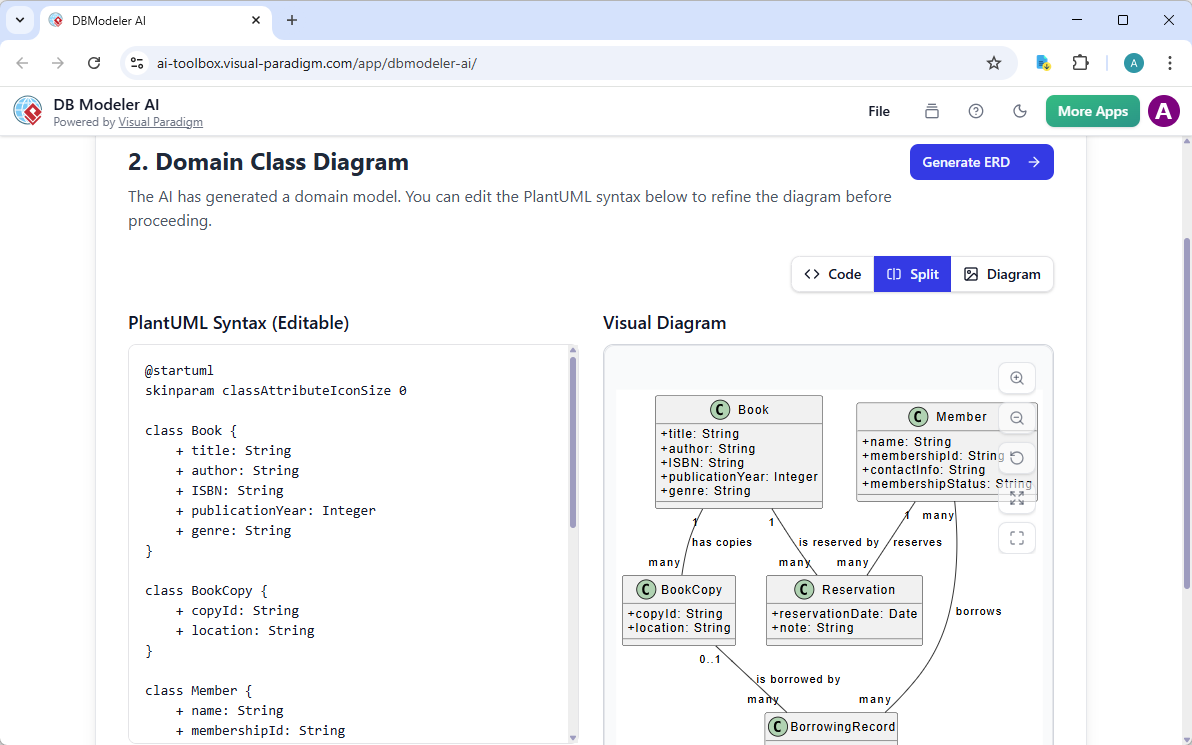Screen dimensions: 1192x745
Task: Switch the editor to Split view
Action: (x=912, y=273)
